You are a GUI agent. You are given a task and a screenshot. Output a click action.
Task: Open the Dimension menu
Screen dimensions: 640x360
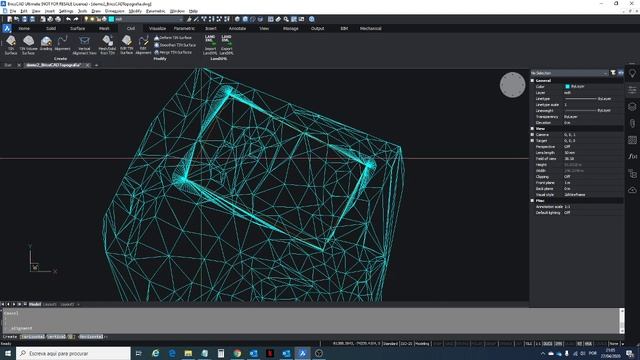click(x=115, y=11)
